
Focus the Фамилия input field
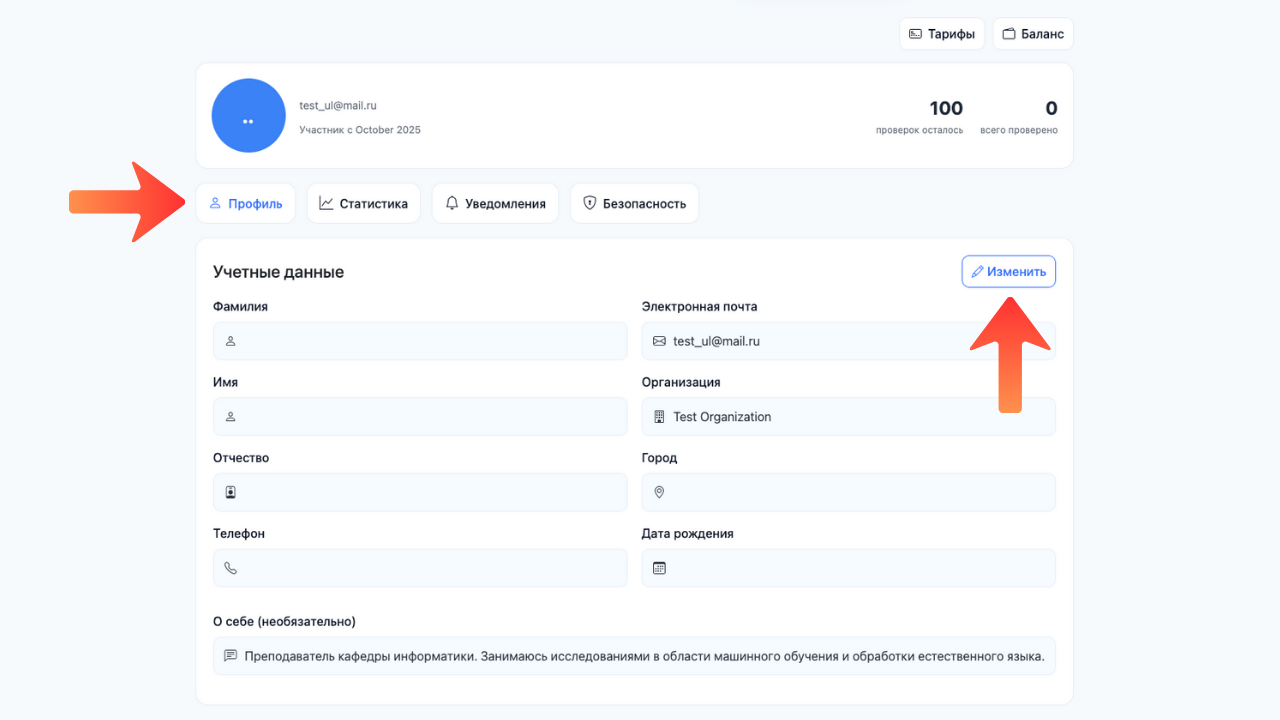[x=430, y=341]
